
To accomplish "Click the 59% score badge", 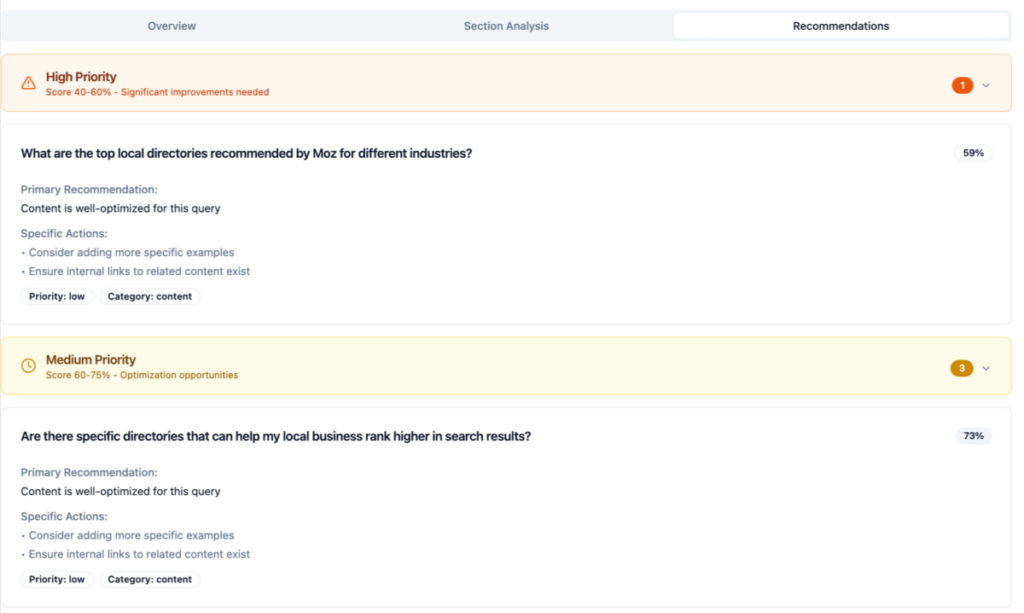I will [972, 153].
